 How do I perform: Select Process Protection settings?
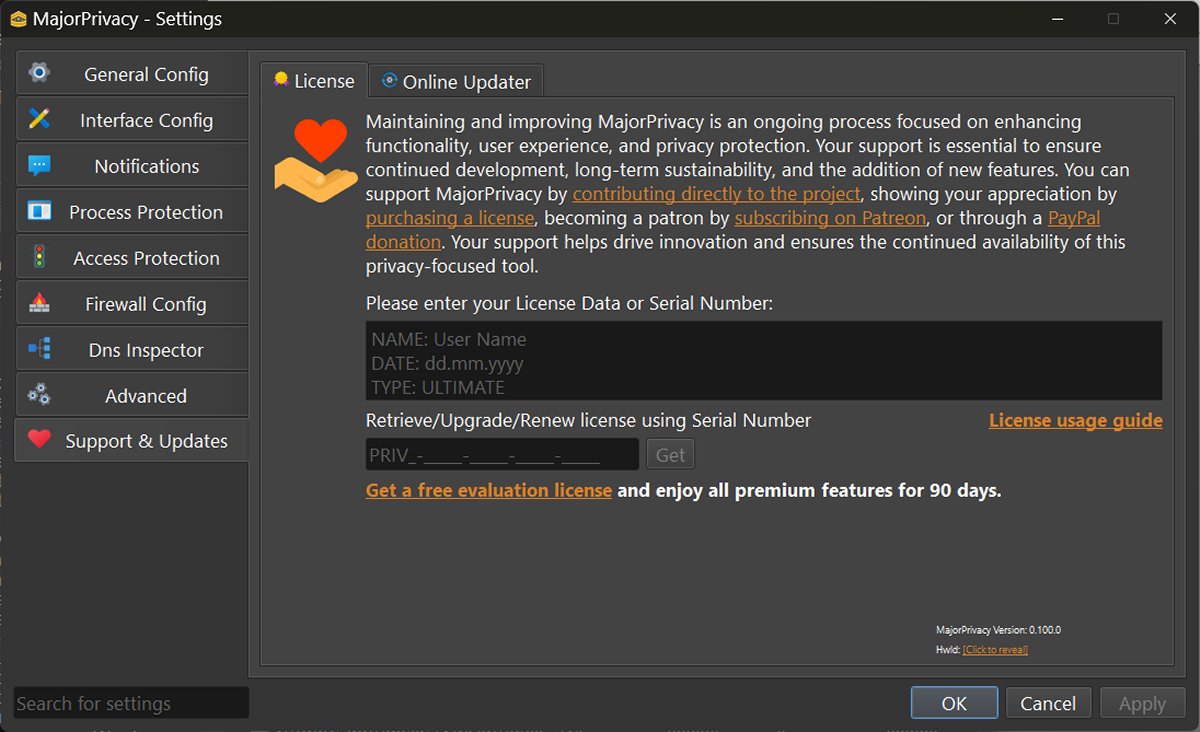click(132, 212)
